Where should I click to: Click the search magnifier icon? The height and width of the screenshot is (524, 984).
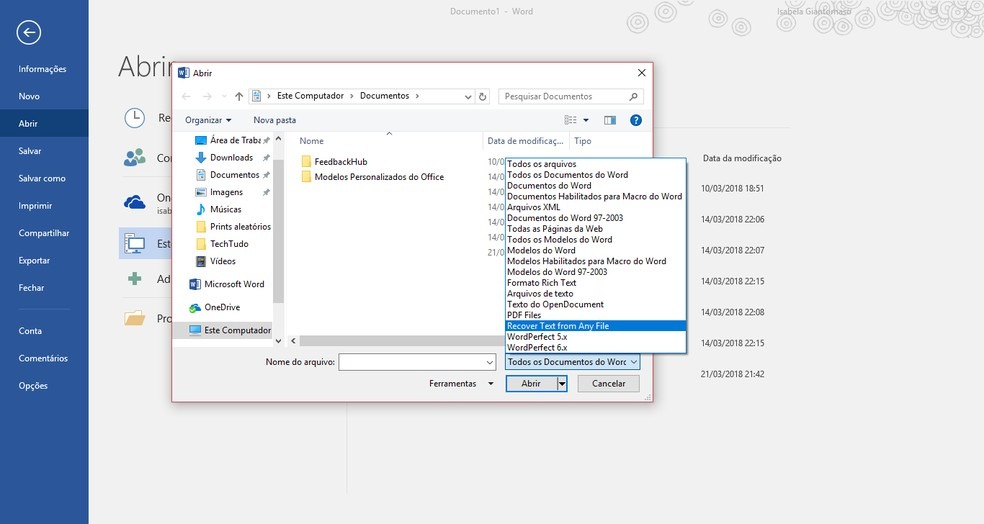tap(633, 96)
